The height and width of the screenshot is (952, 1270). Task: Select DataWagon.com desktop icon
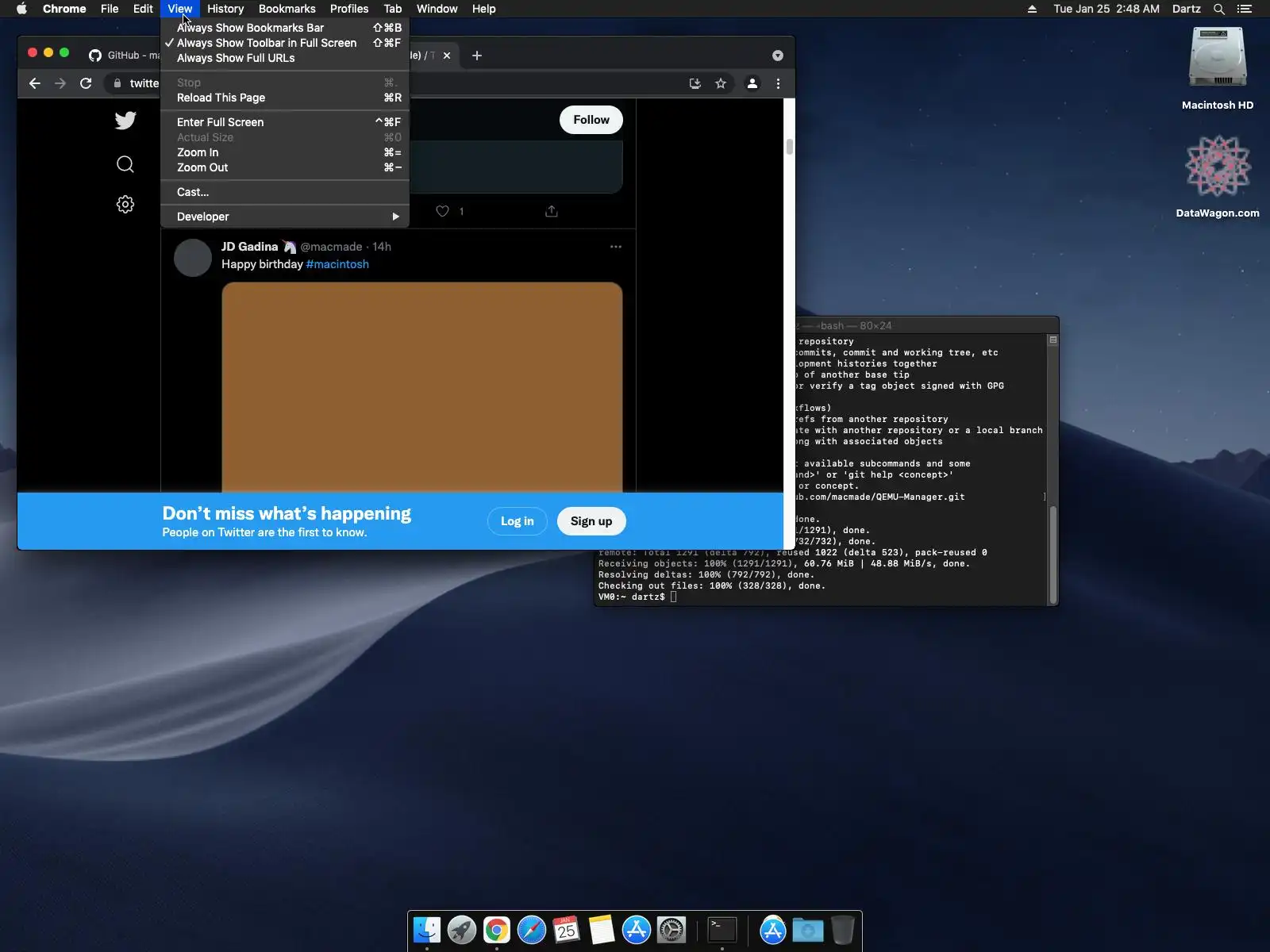click(1218, 176)
